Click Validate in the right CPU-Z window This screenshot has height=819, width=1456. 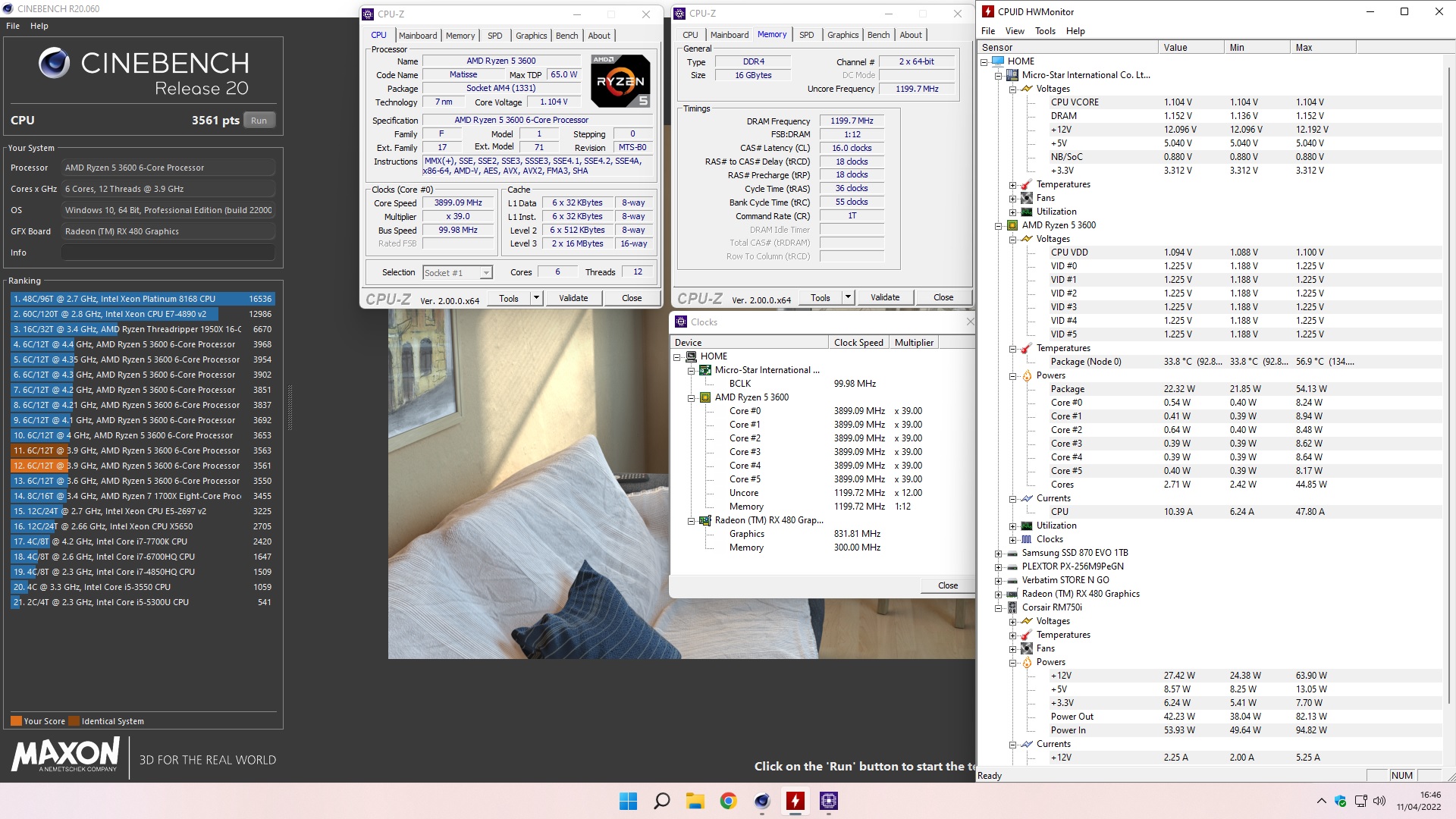pos(885,298)
